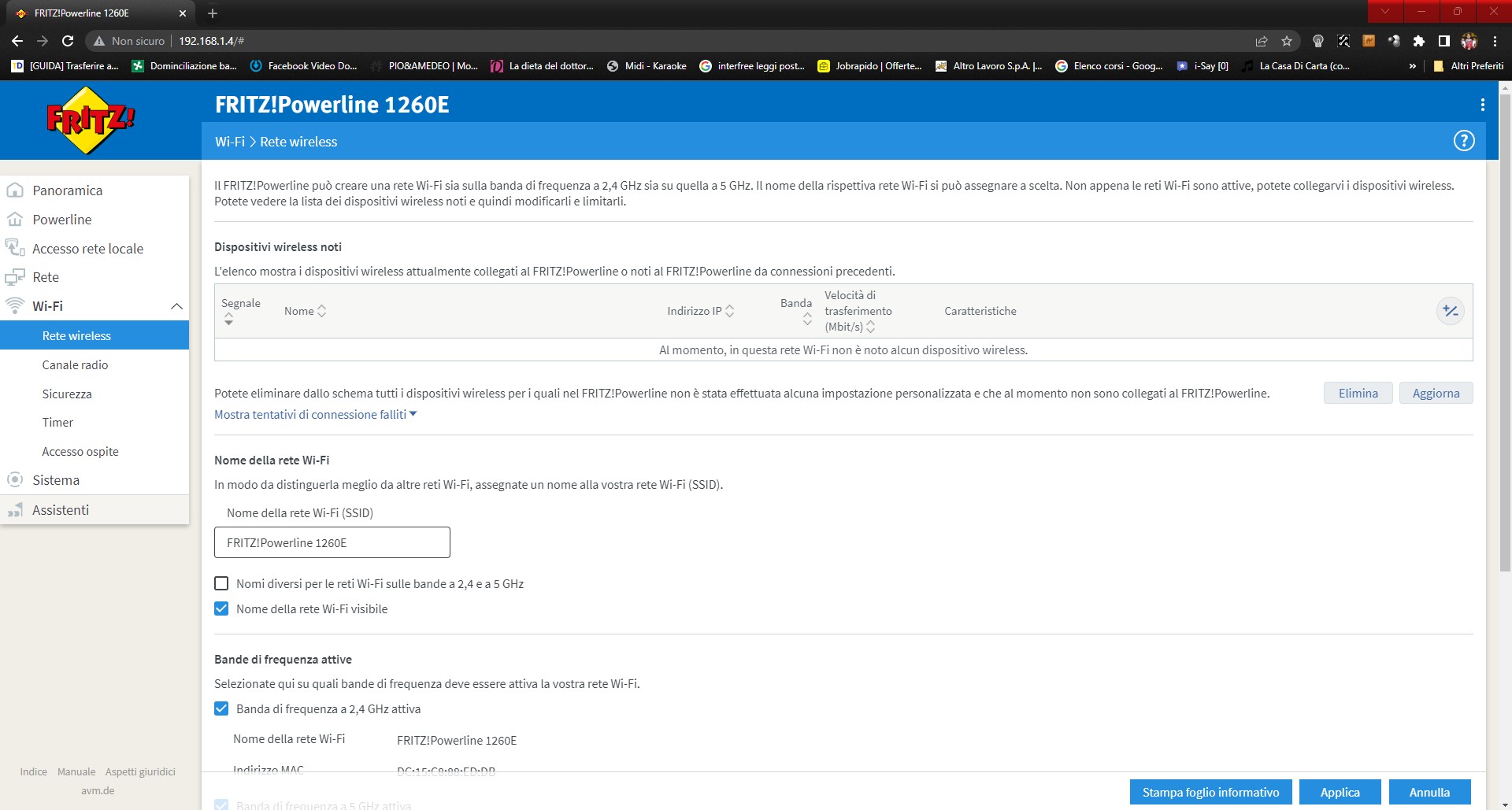Click Stampa foglio informativo button
The width and height of the screenshot is (1512, 810).
(x=1210, y=792)
